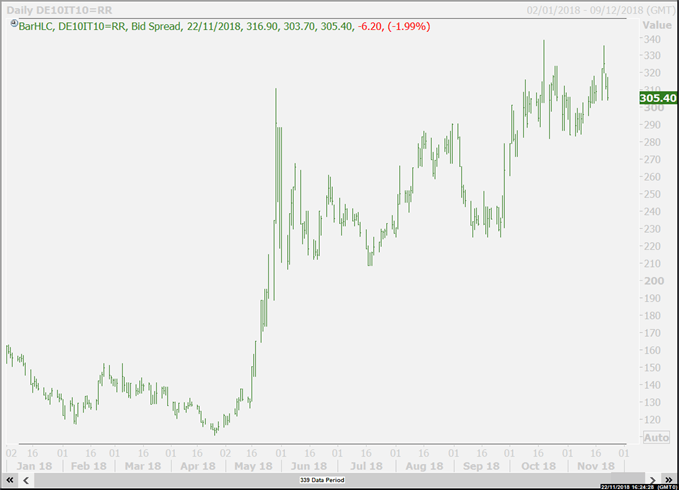The image size is (679, 490).
Task: Click the Value axis header
Action: (x=656, y=25)
